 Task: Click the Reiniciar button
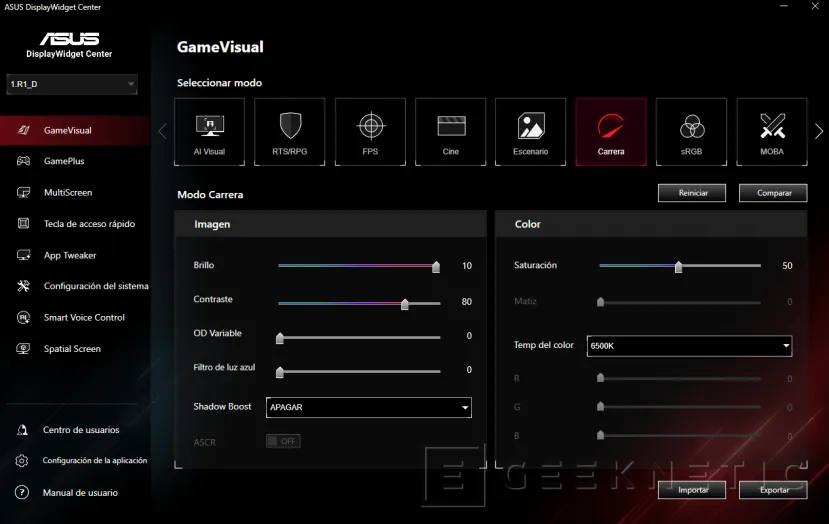pyautogui.click(x=692, y=193)
